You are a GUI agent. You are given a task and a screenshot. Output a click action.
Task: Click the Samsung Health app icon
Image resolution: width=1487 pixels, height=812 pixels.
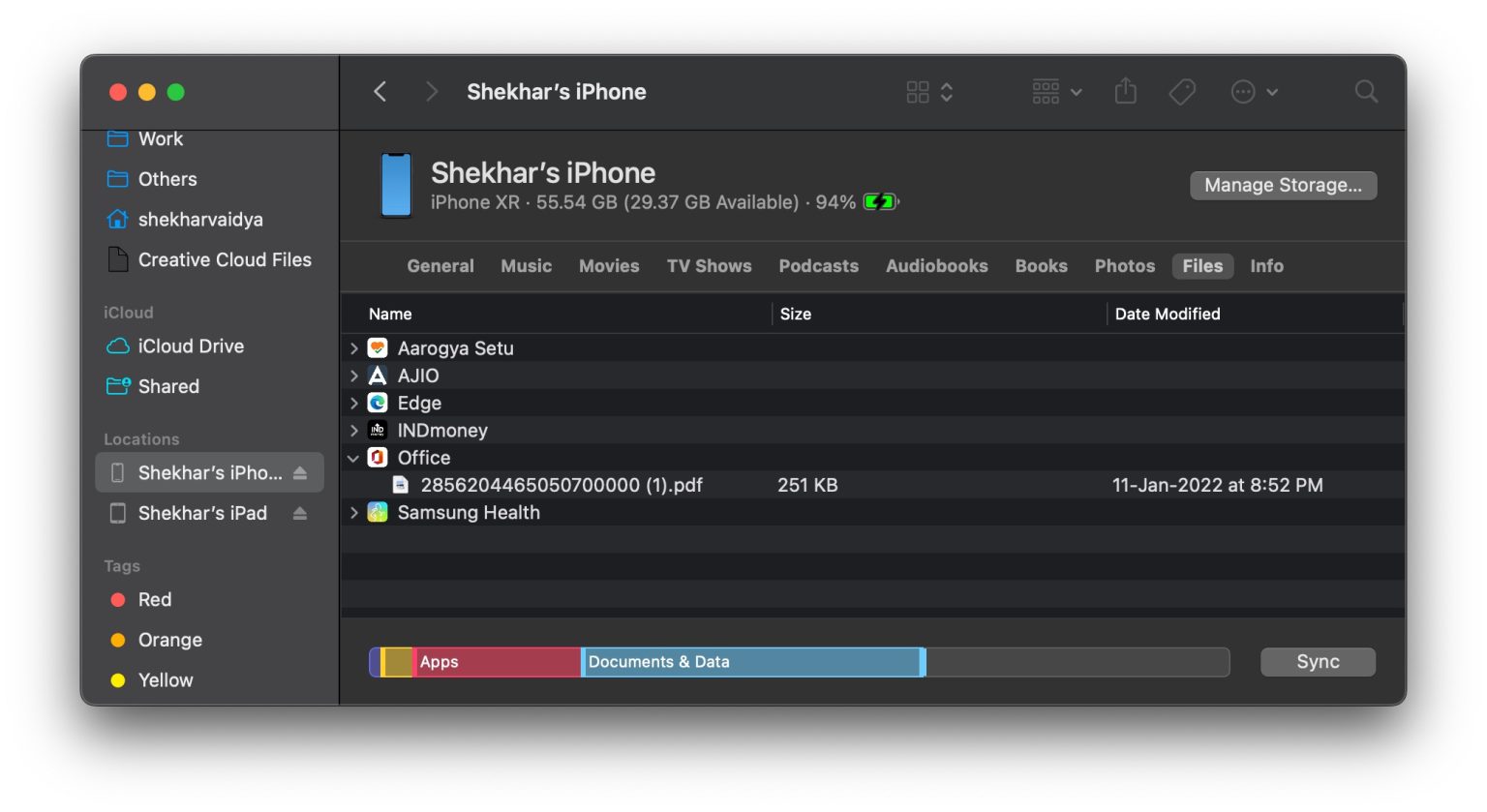pos(378,513)
